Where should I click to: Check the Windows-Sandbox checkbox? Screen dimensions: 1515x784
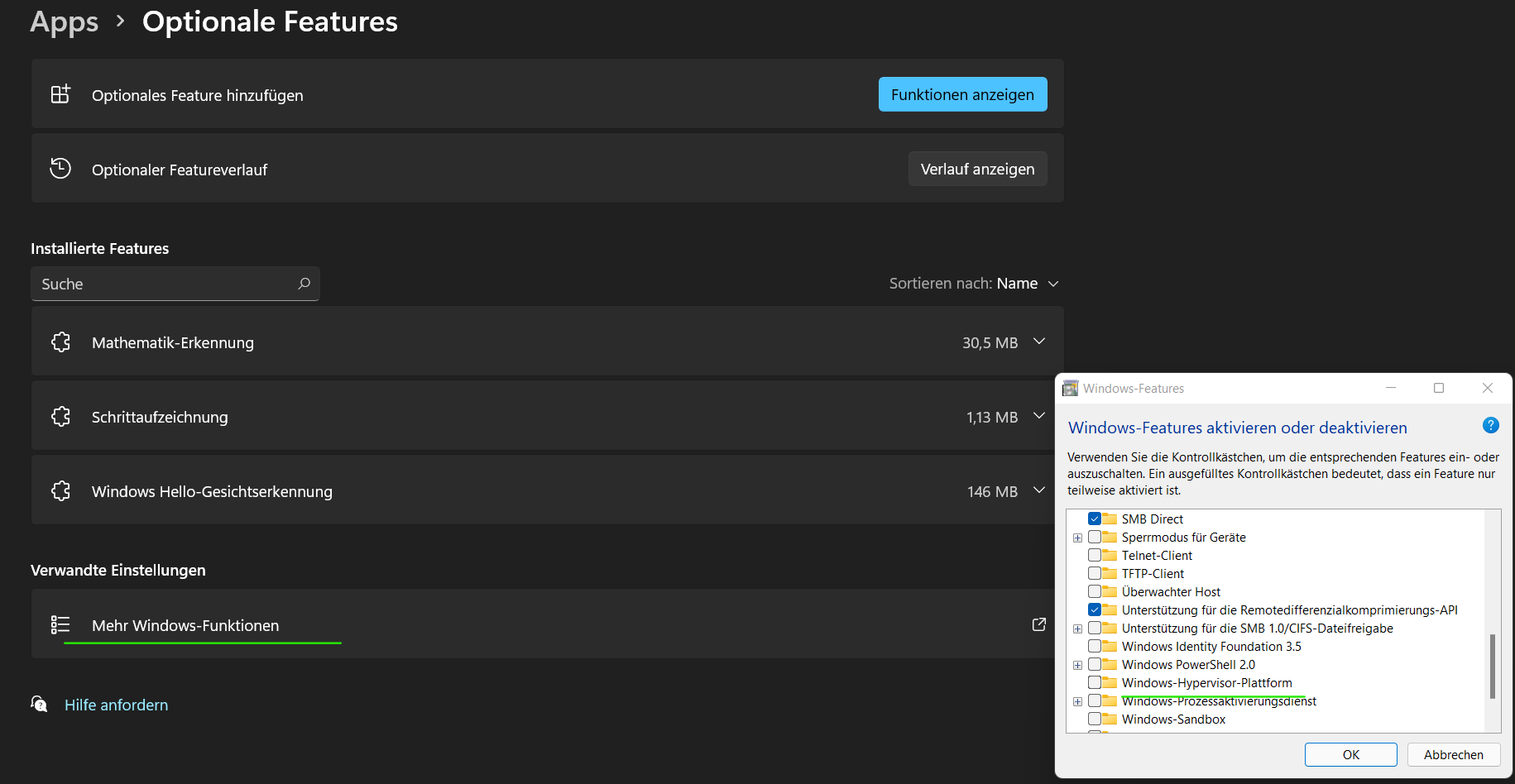click(x=1095, y=719)
